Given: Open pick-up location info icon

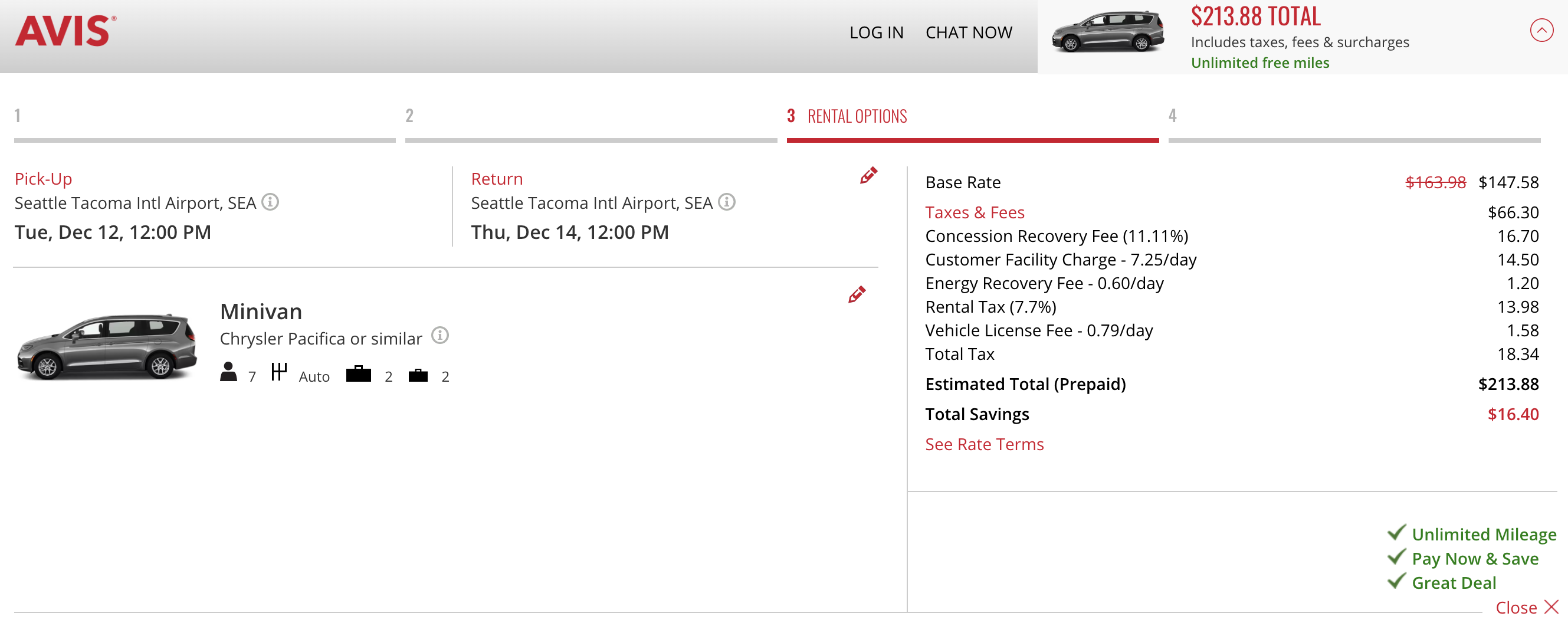Looking at the screenshot, I should click(x=270, y=202).
